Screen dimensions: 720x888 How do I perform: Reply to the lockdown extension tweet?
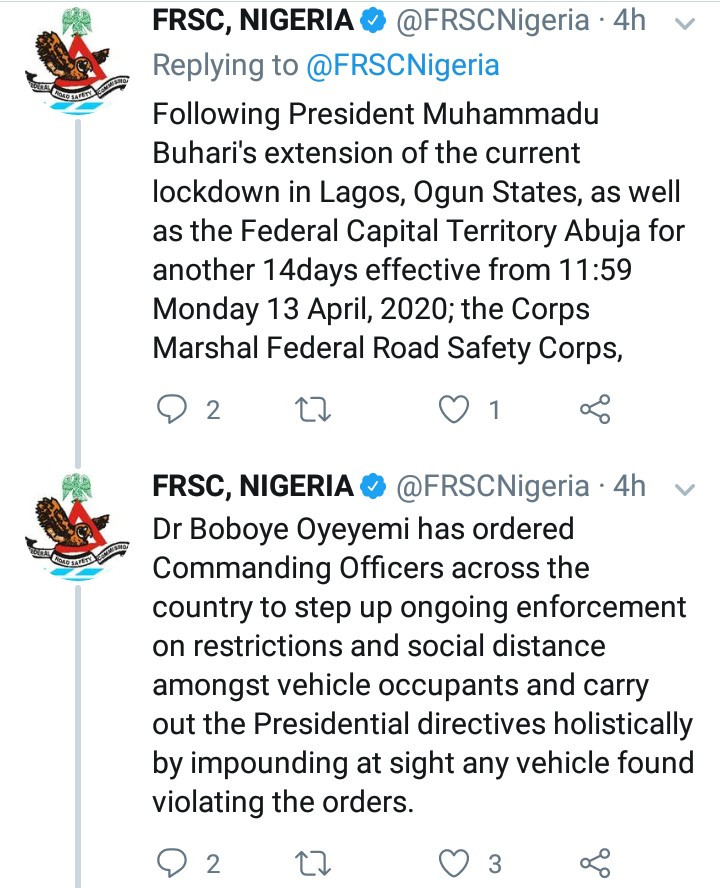[171, 409]
